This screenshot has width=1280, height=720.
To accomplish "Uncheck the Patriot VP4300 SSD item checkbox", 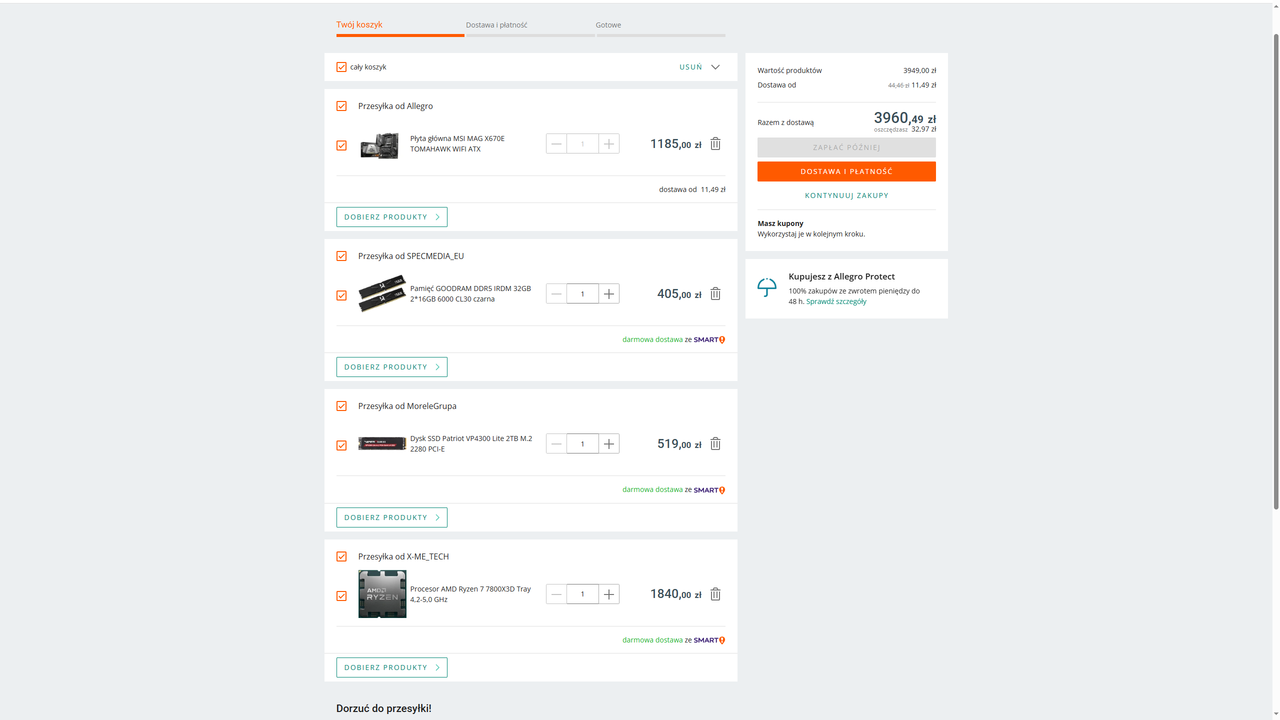I will [341, 446].
